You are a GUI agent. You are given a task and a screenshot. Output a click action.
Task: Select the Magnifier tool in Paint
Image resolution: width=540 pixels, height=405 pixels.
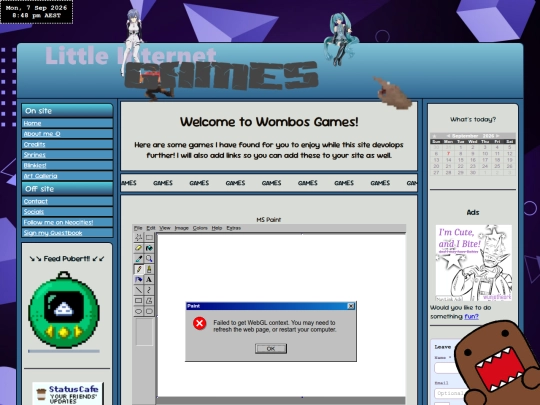tap(149, 259)
